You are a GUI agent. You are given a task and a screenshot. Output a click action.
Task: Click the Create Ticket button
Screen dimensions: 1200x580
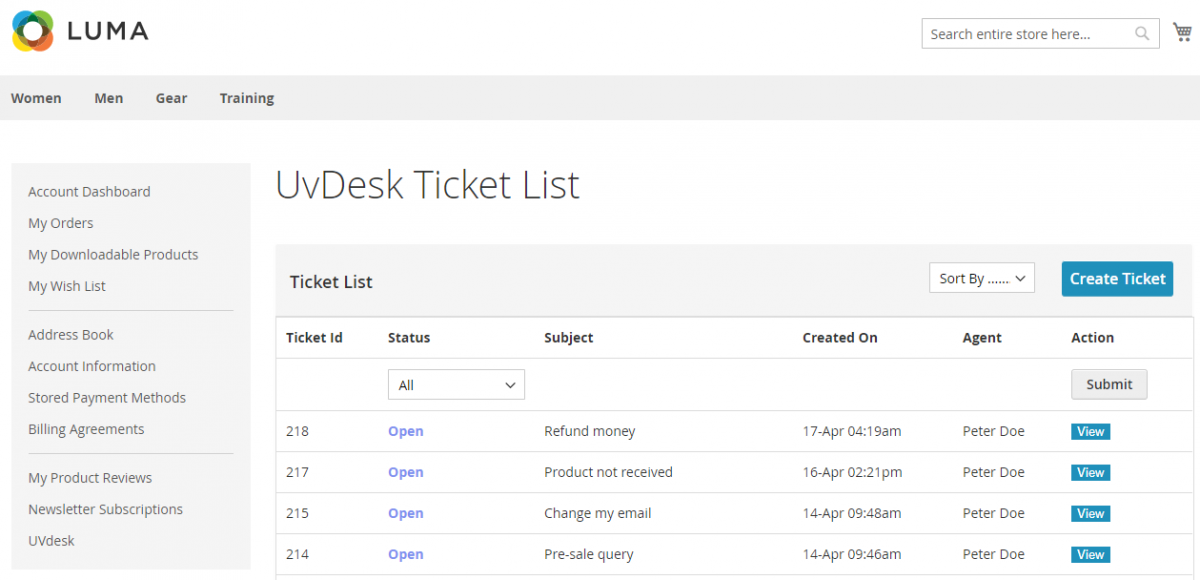[1117, 279]
